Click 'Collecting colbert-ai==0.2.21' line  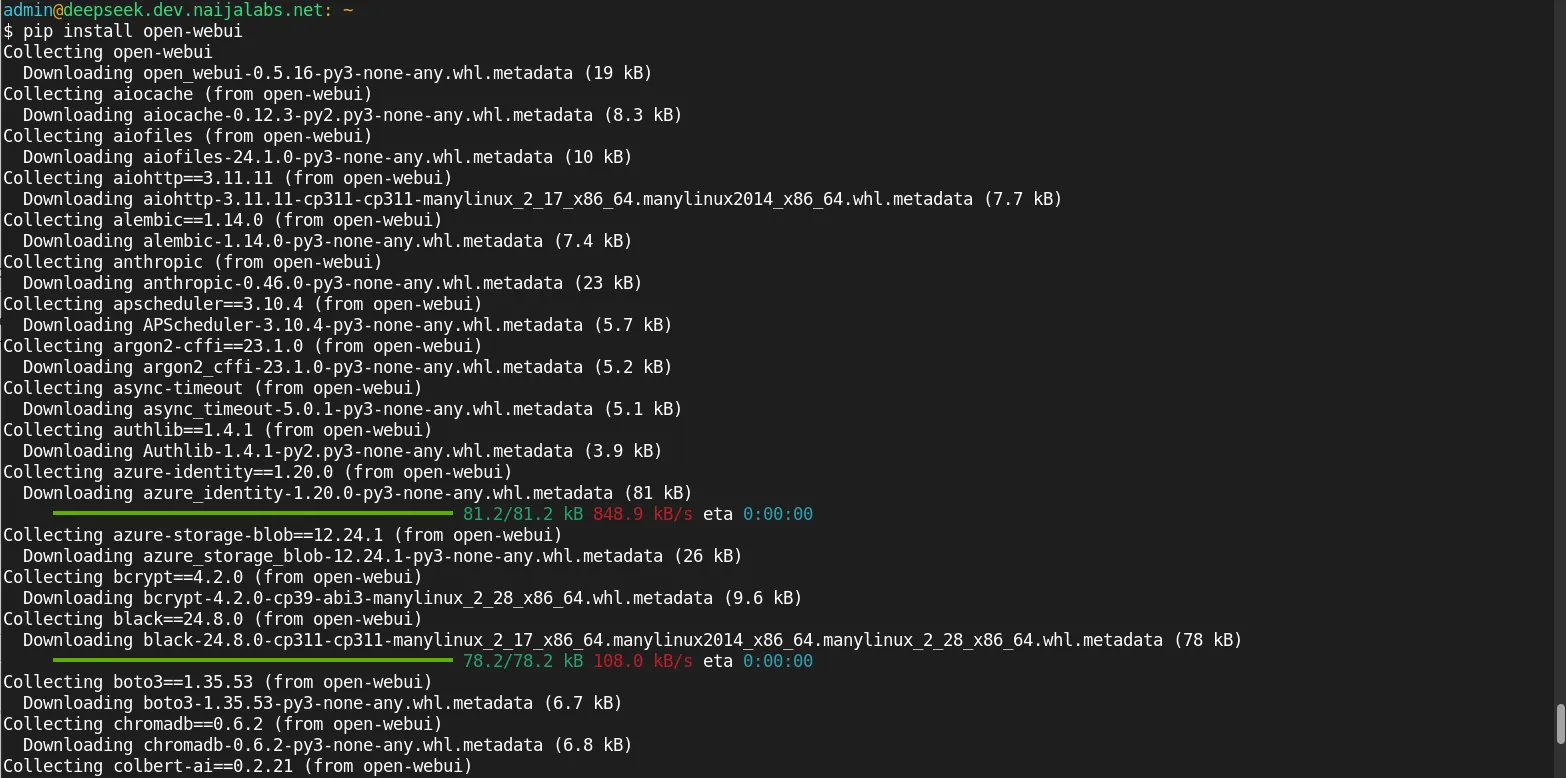(x=238, y=766)
